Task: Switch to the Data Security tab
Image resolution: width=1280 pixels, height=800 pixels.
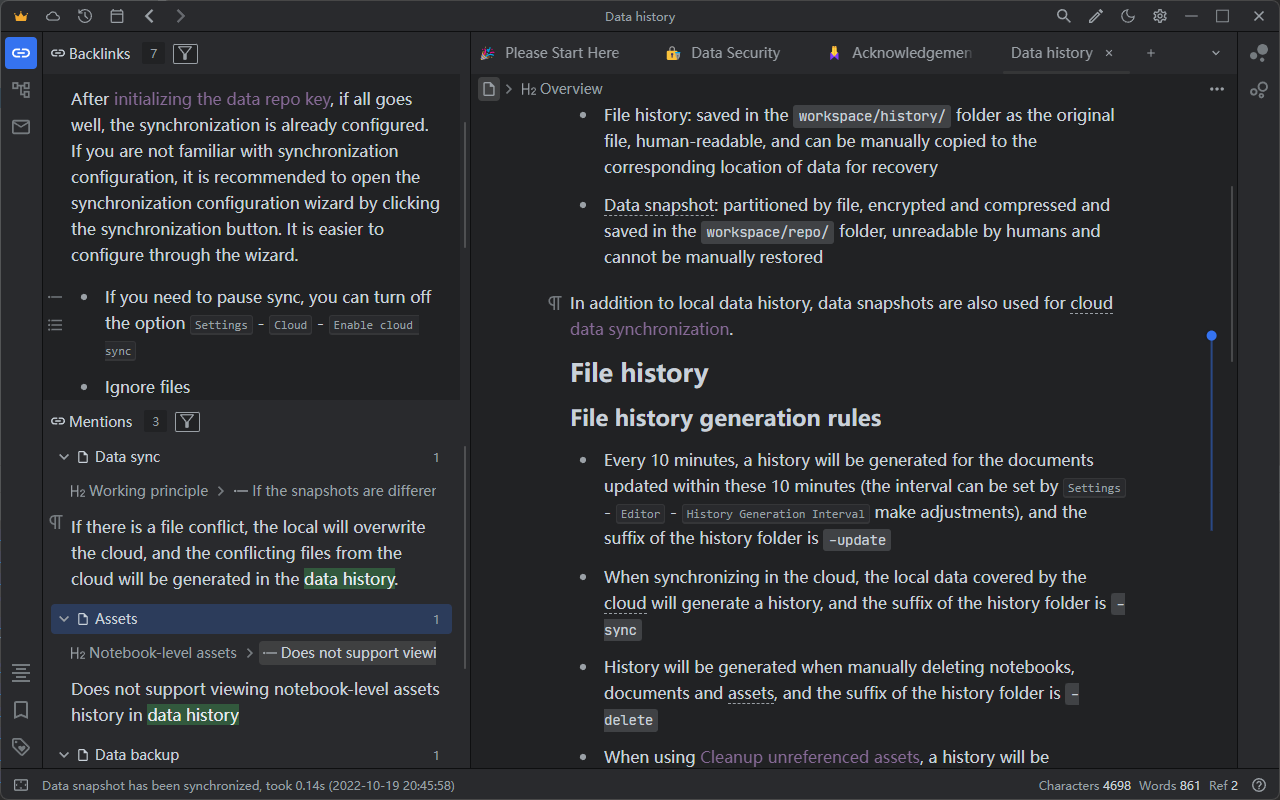Action: coord(735,53)
